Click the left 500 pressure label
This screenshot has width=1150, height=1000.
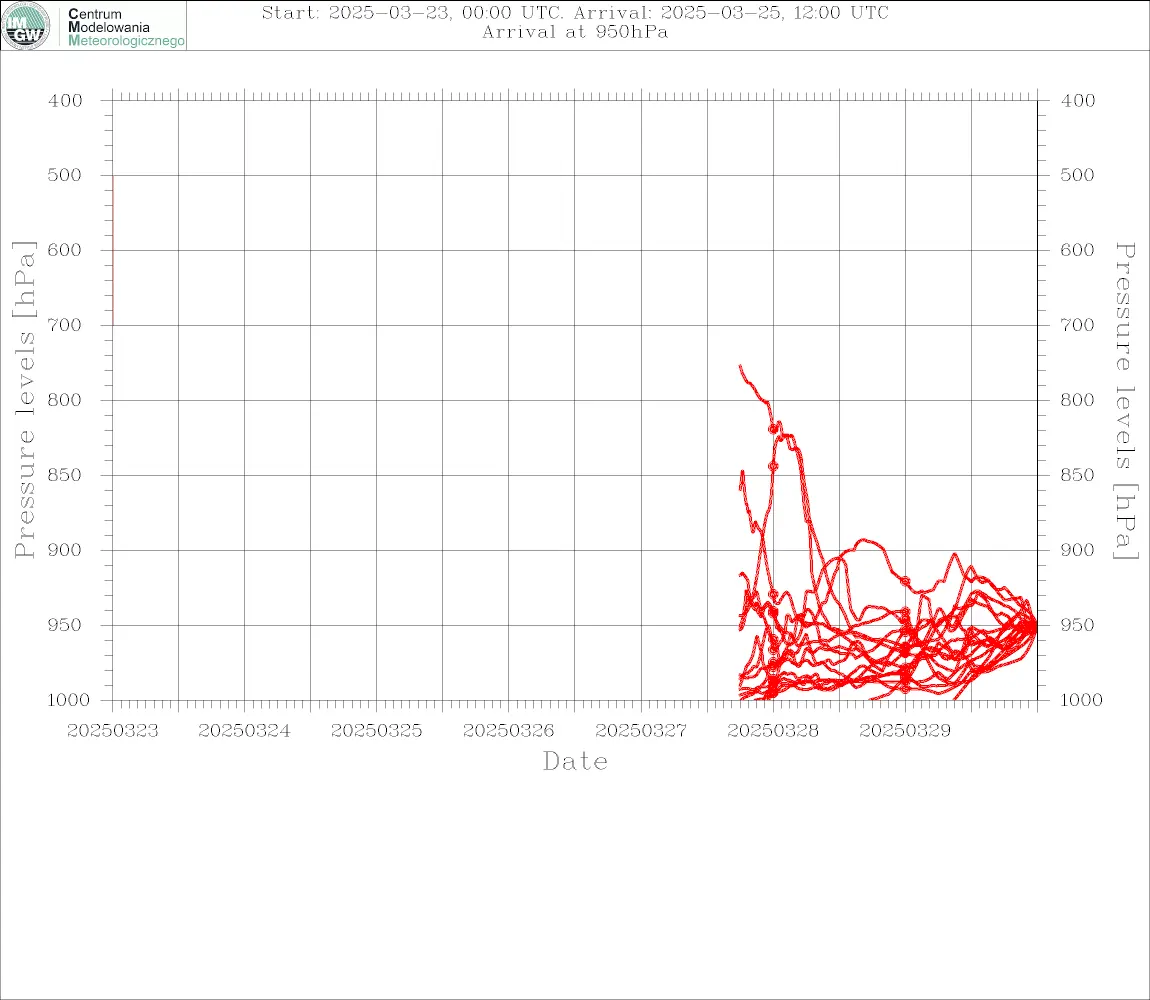coord(65,175)
